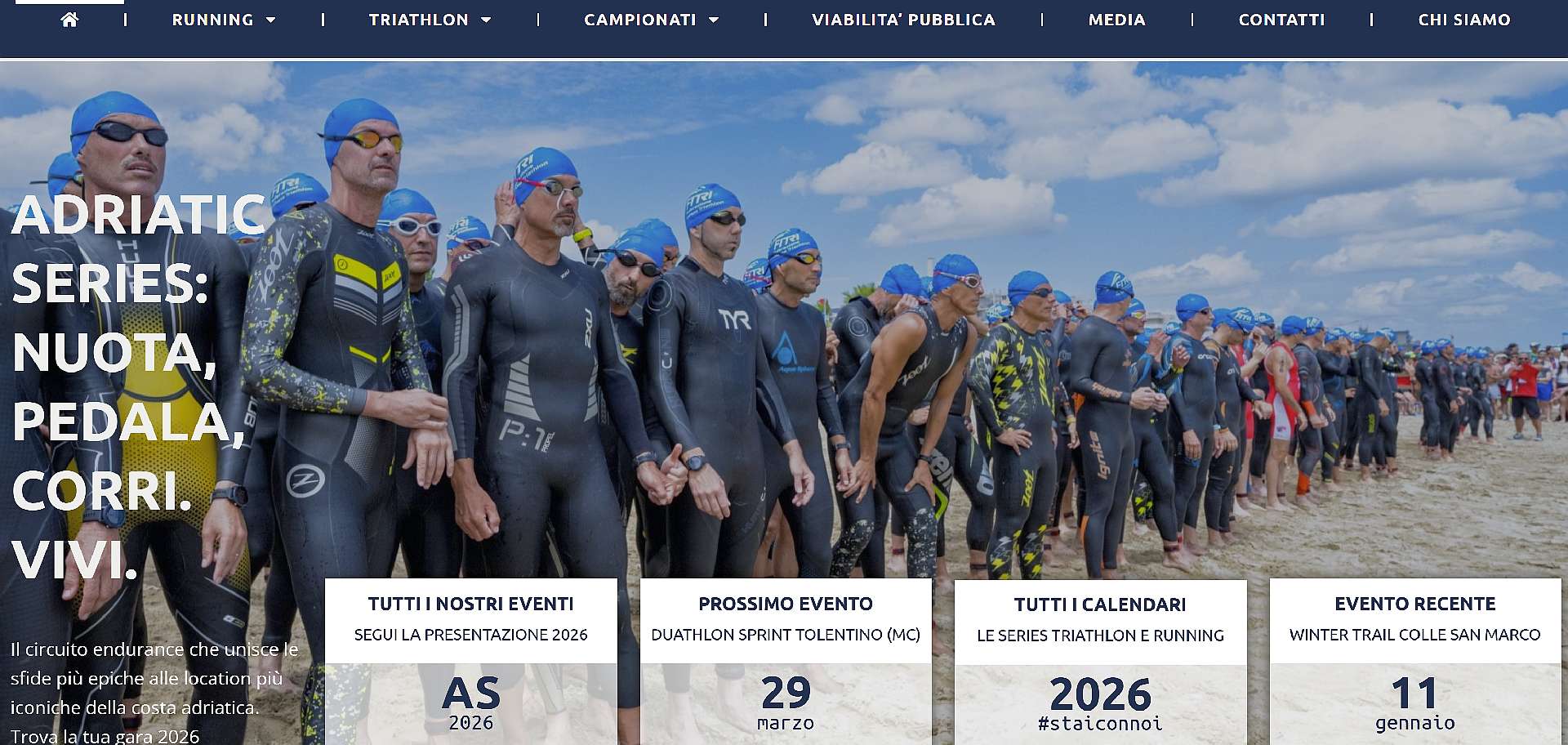Go to the Media page
Viewport: 1568px width, 745px height.
1116,20
